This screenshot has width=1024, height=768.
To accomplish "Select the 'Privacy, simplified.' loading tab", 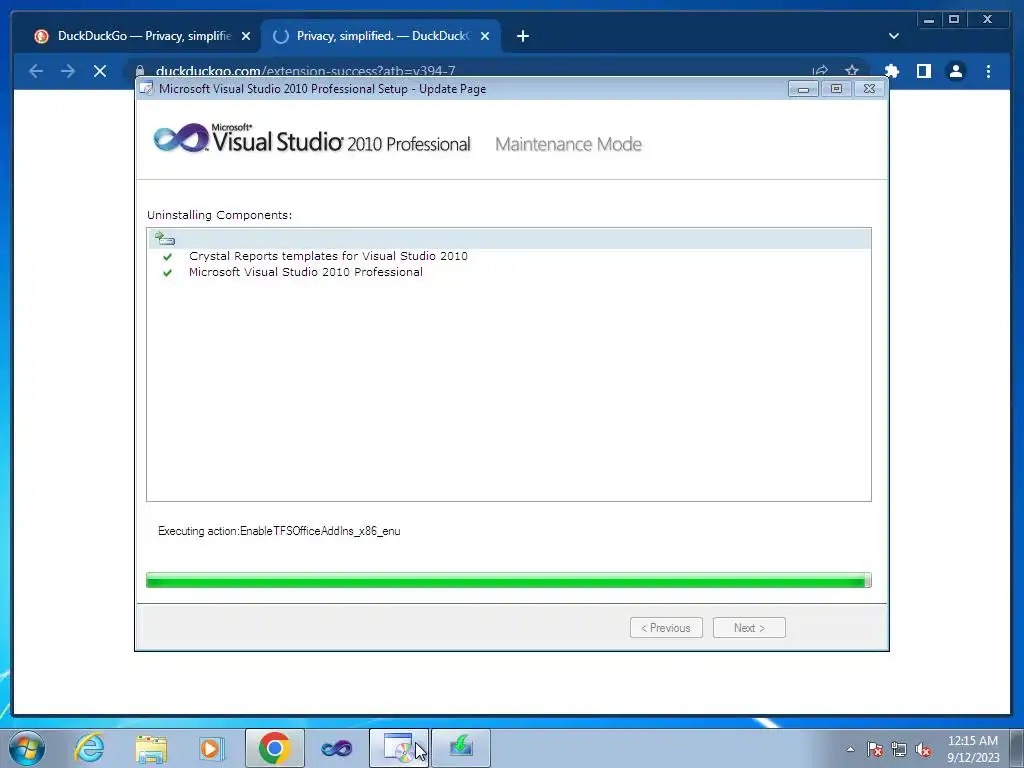I will pyautogui.click(x=379, y=36).
